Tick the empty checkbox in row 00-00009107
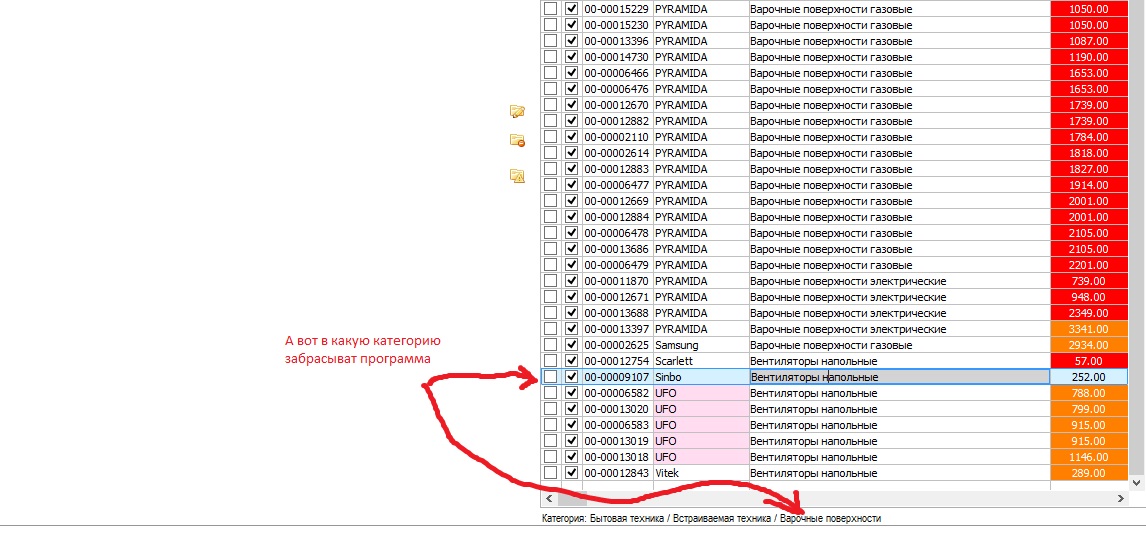Viewport: 1146px width, 549px height. [x=550, y=377]
